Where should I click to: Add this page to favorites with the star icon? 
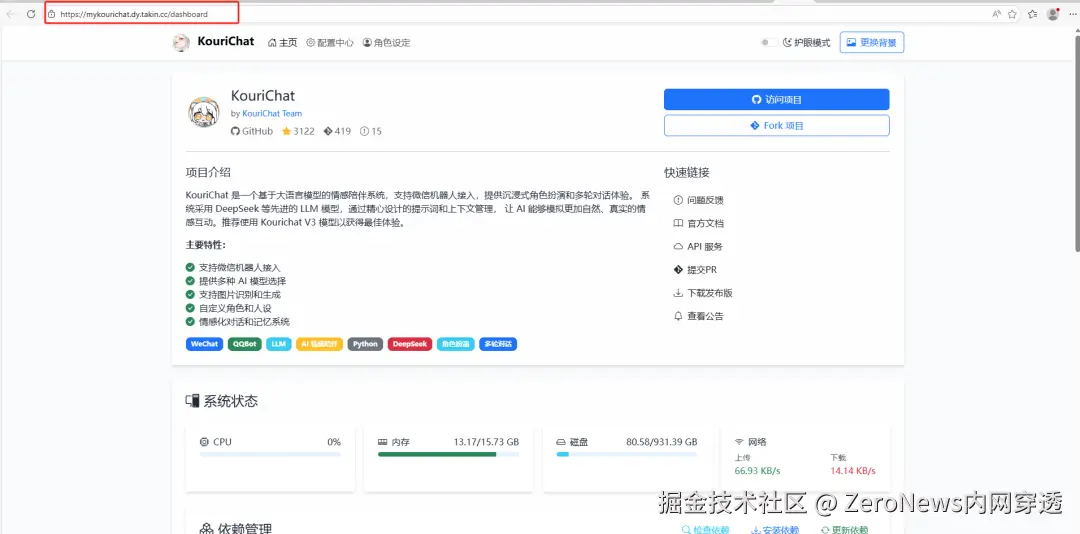pyautogui.click(x=1012, y=14)
